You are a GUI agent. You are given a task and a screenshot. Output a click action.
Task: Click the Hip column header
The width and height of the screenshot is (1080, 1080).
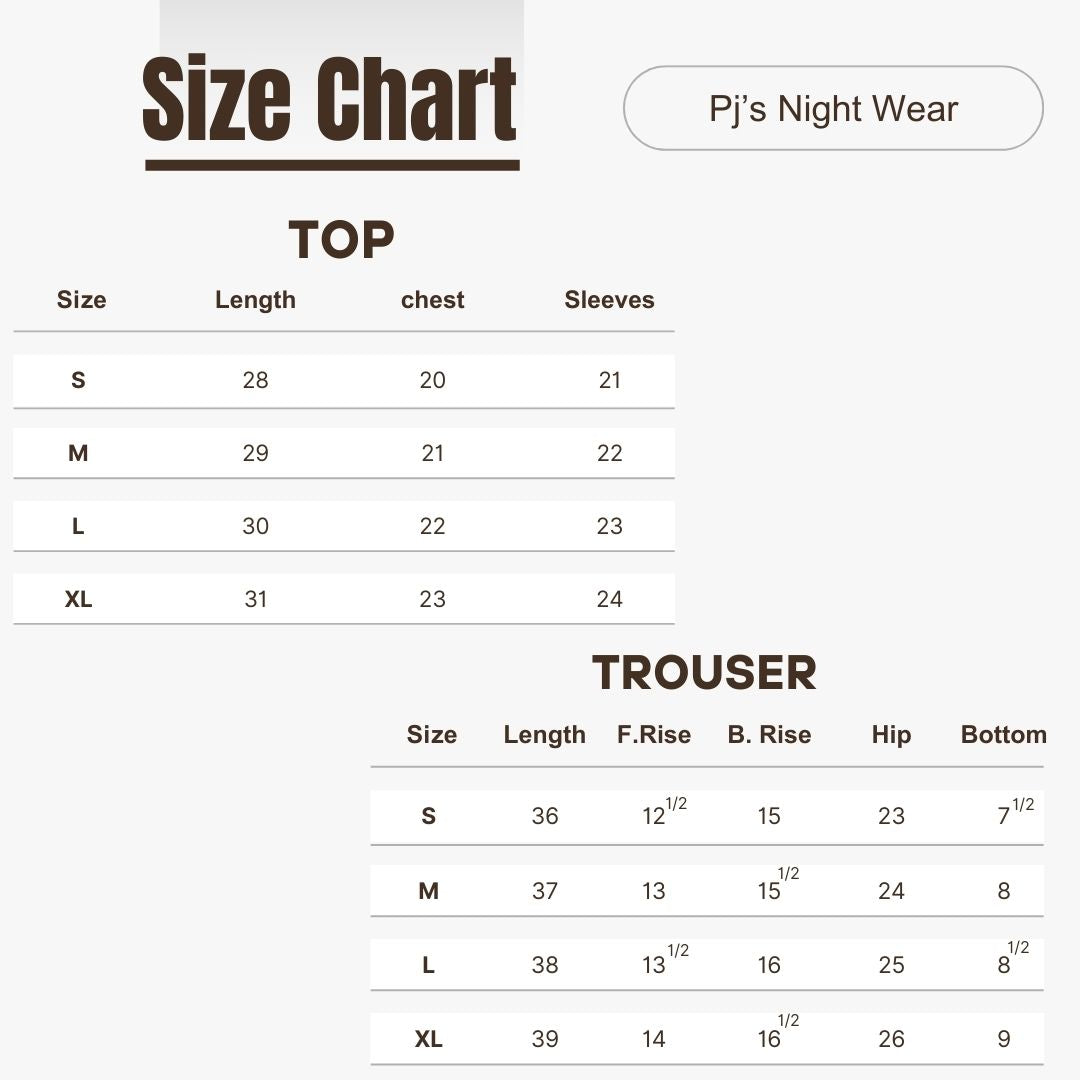coord(891,735)
